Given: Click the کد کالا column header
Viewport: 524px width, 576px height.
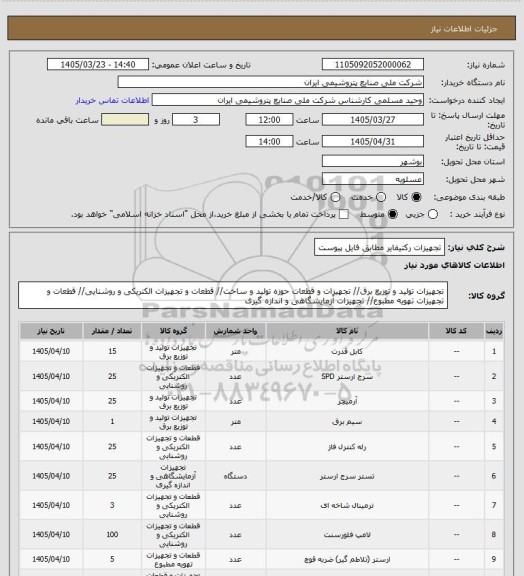Looking at the screenshot, I should pos(456,331).
